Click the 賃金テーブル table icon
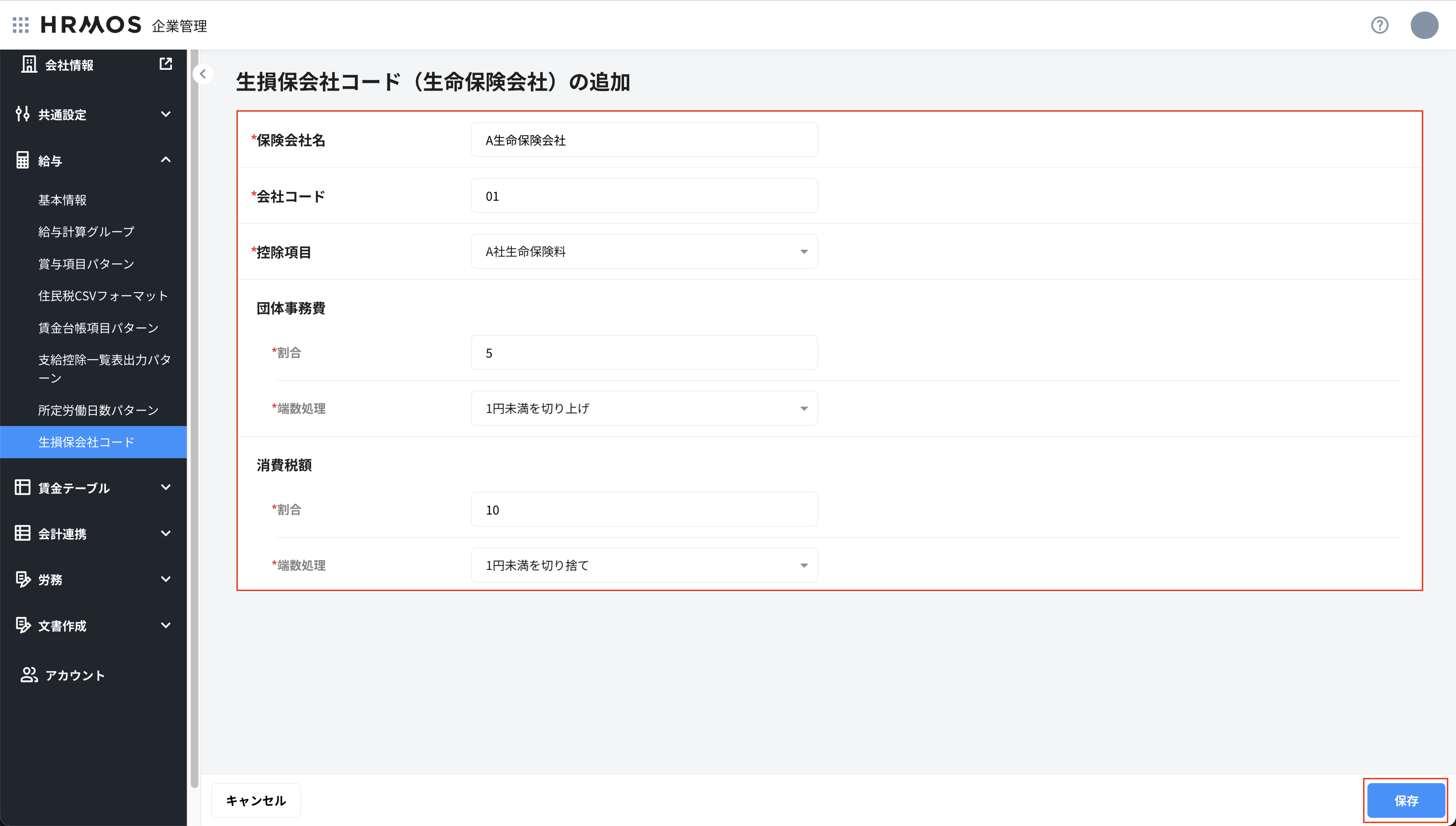1456x826 pixels. pos(23,487)
